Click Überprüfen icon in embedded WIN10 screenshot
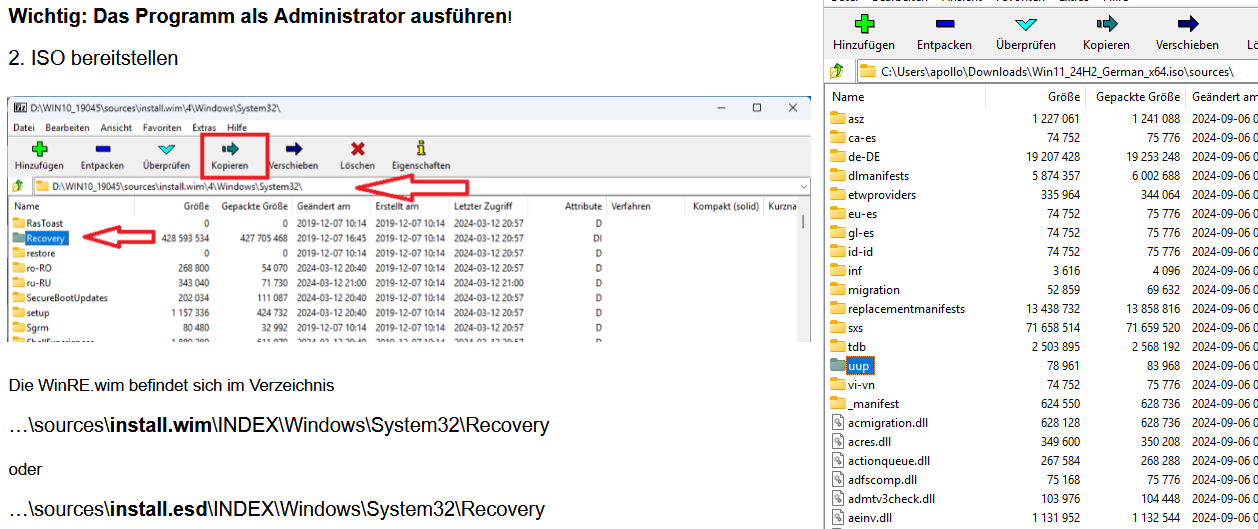 [166, 148]
